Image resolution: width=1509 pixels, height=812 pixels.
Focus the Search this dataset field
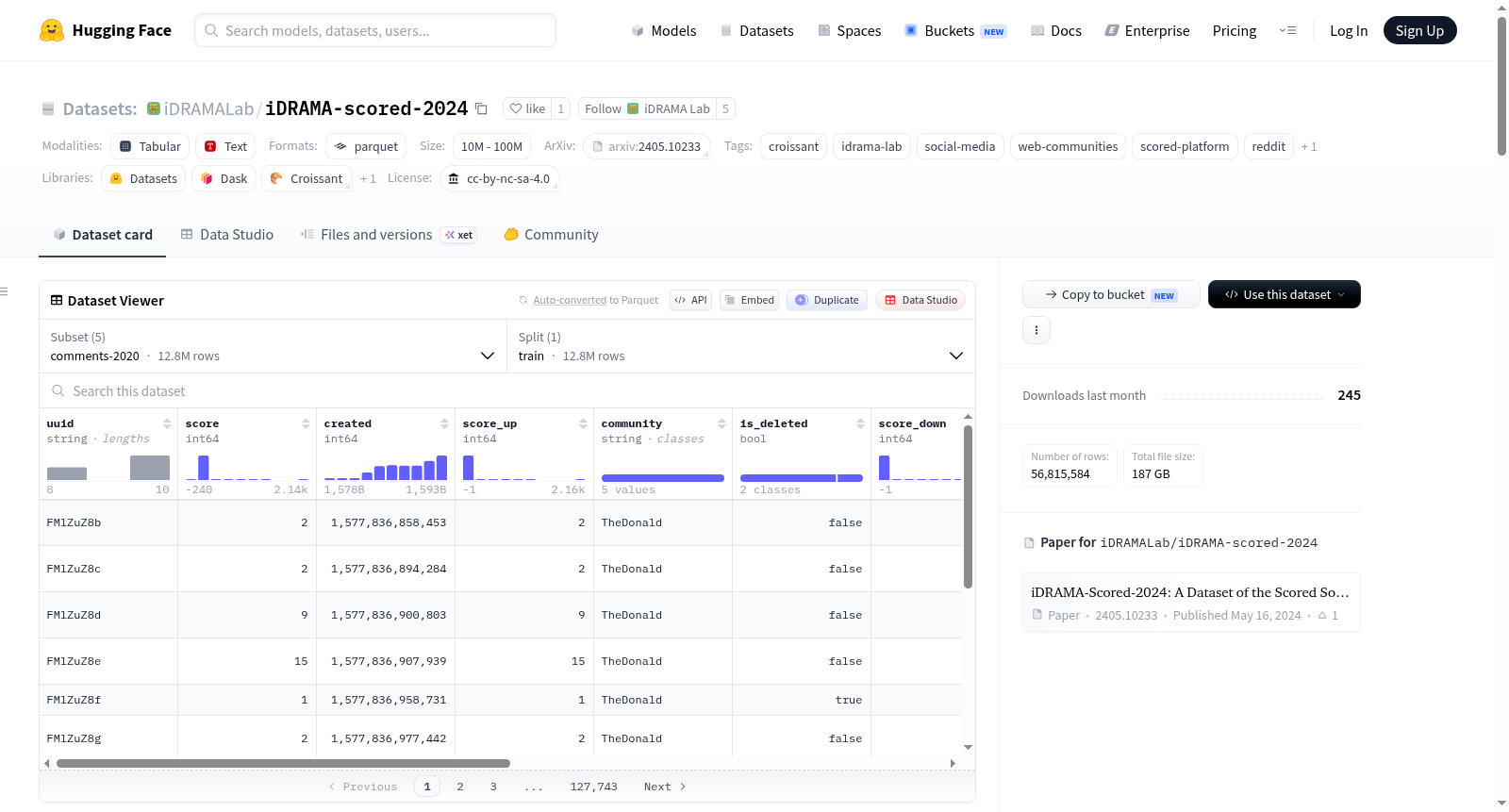point(507,390)
